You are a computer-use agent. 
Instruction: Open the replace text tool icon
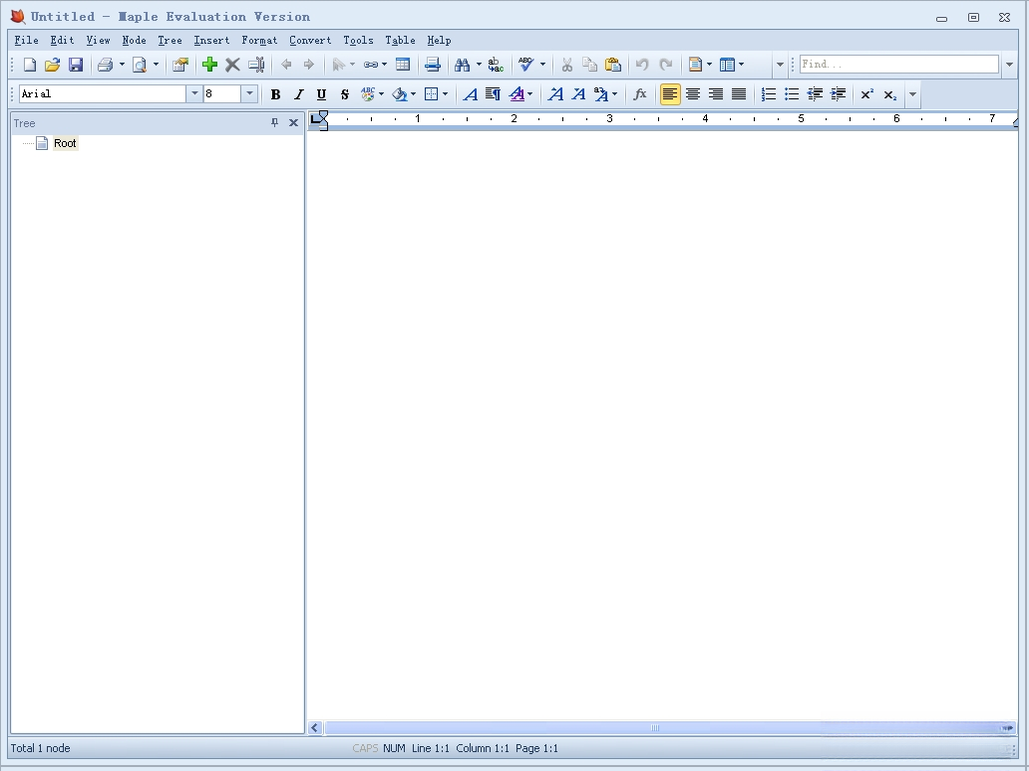click(495, 64)
